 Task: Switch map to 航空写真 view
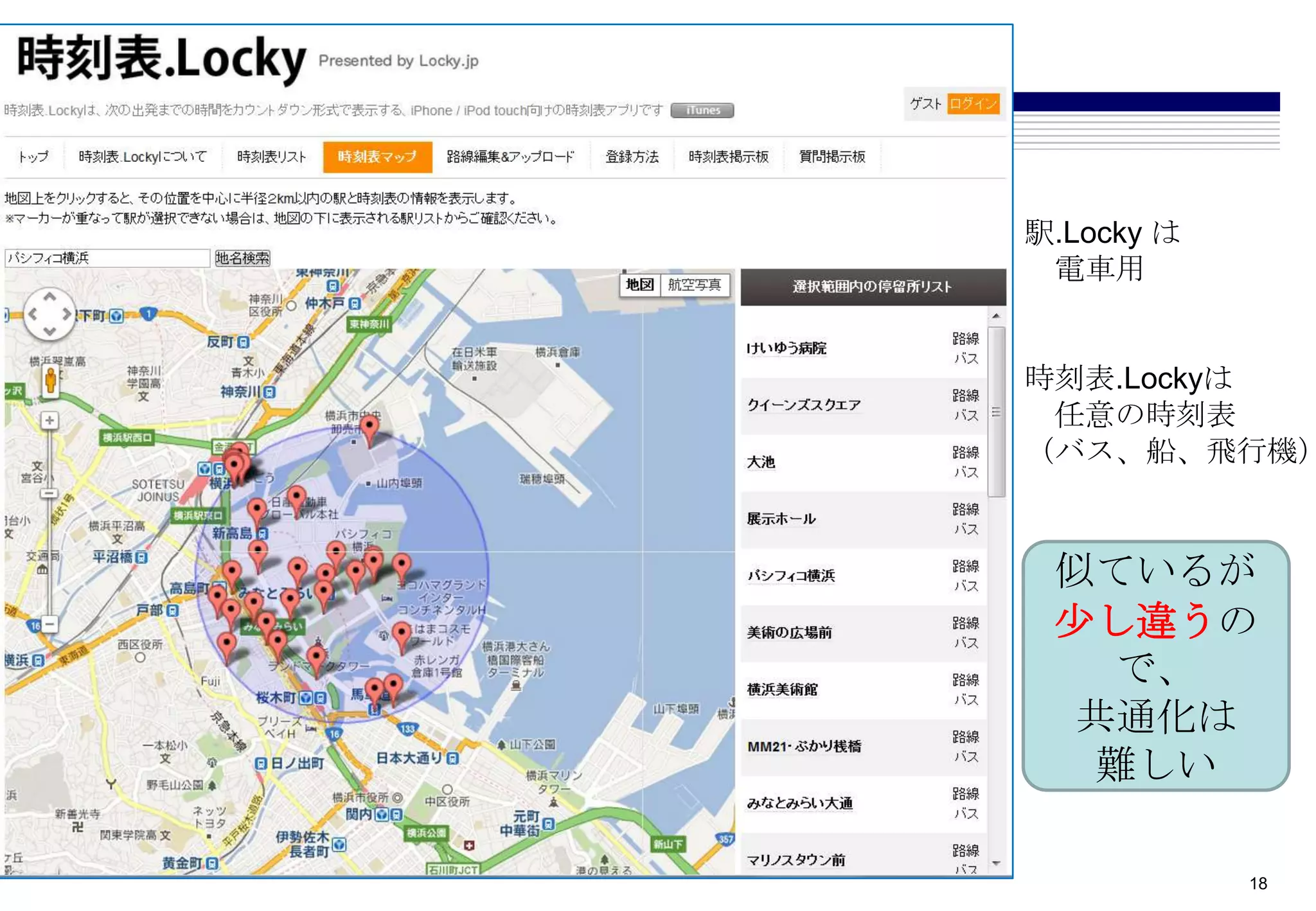(x=695, y=285)
